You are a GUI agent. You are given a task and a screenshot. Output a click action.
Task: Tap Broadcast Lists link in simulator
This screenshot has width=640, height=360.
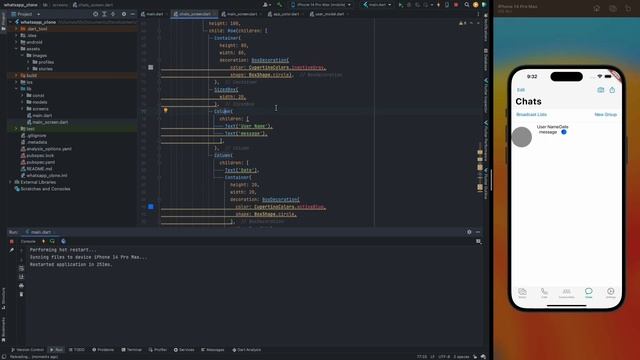pos(531,115)
